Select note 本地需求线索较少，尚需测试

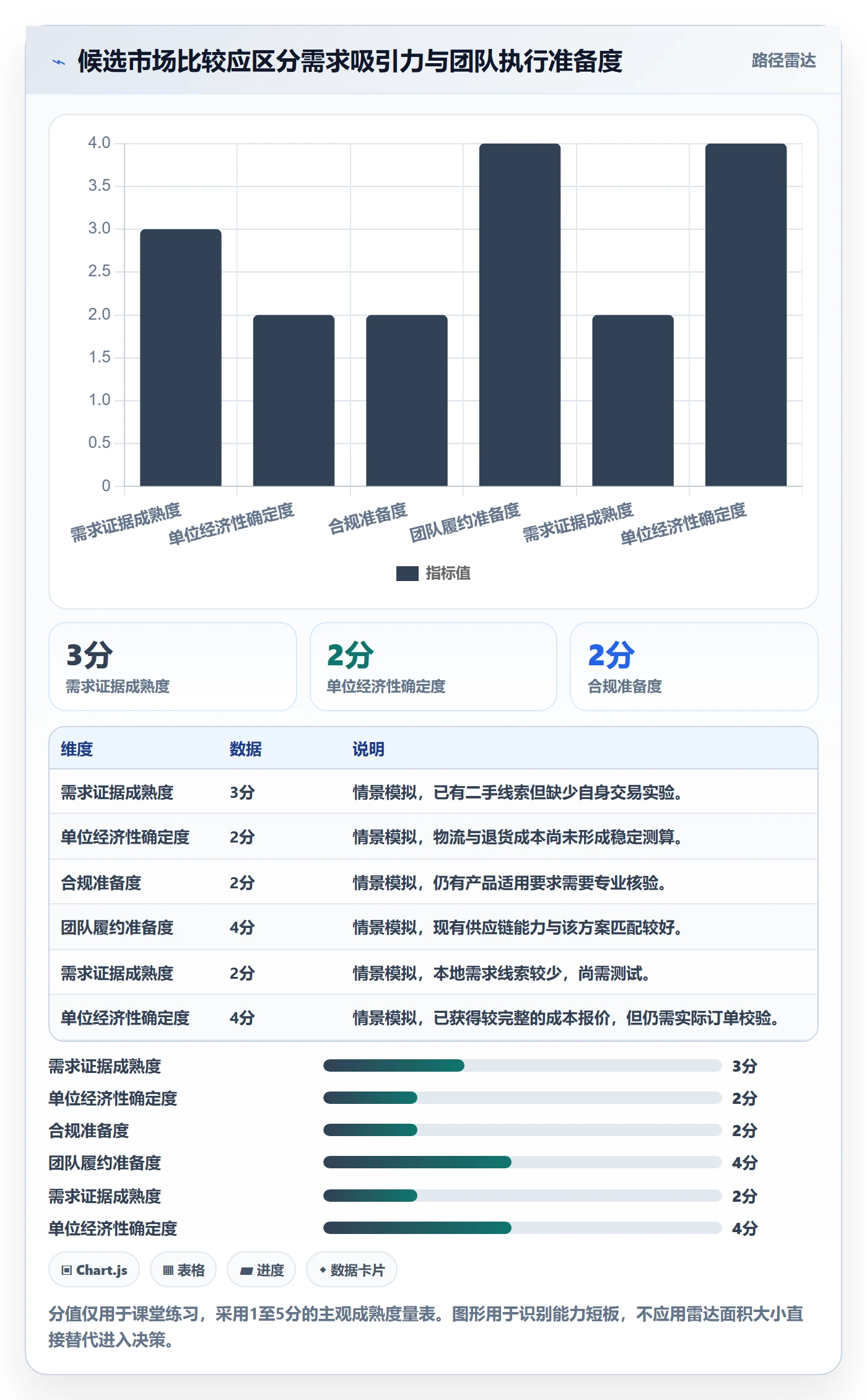click(x=501, y=973)
